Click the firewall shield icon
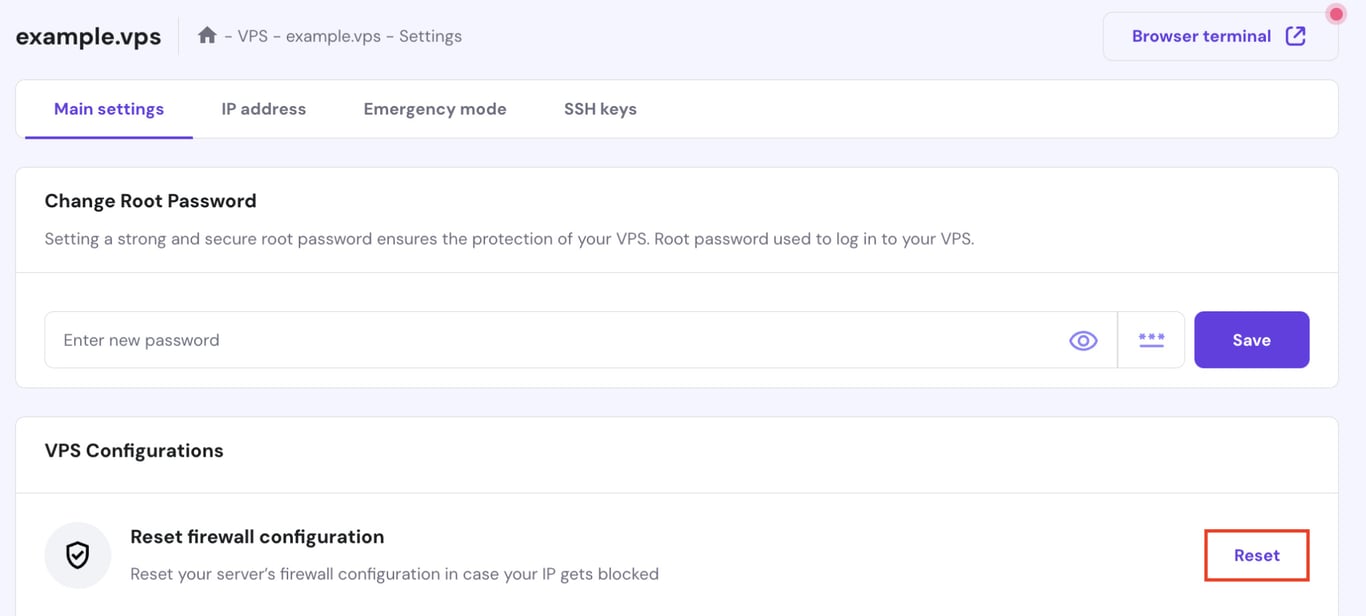The height and width of the screenshot is (616, 1366). [78, 555]
